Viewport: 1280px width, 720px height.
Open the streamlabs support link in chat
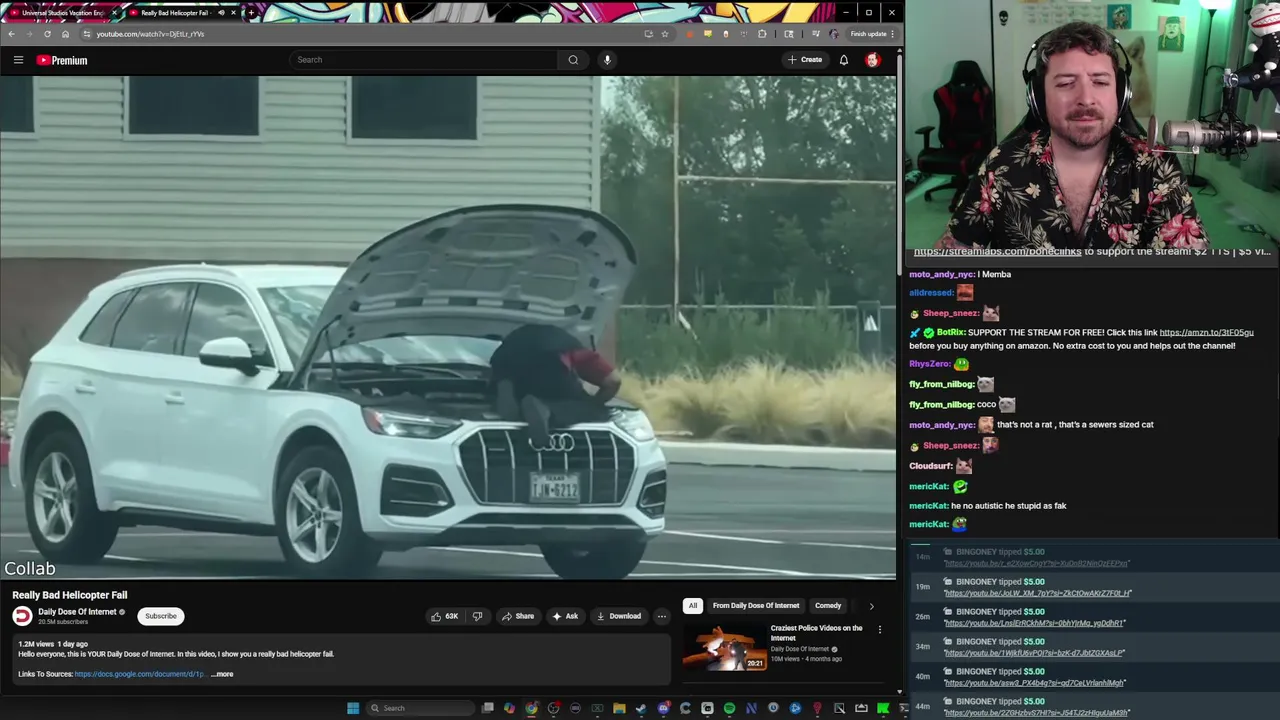[997, 252]
